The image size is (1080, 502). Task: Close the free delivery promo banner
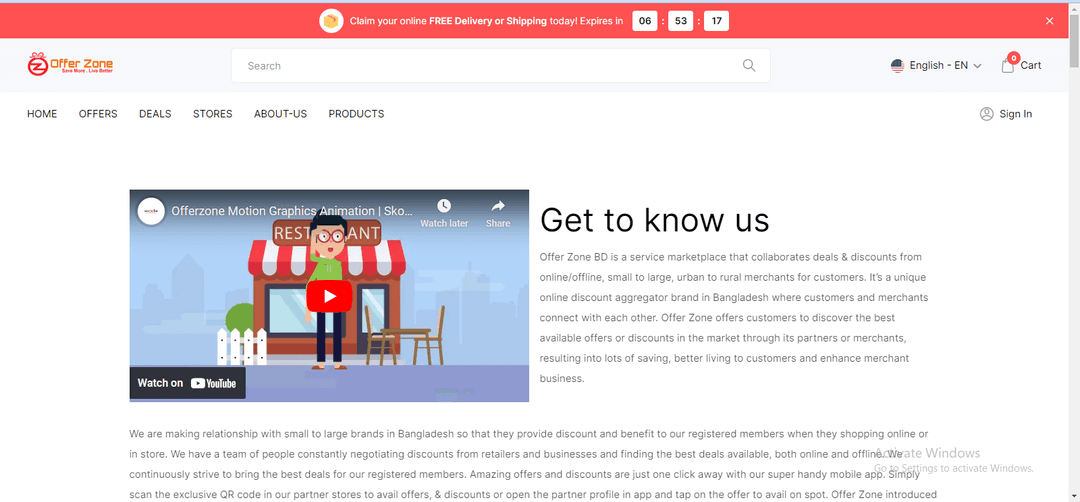tap(1049, 21)
